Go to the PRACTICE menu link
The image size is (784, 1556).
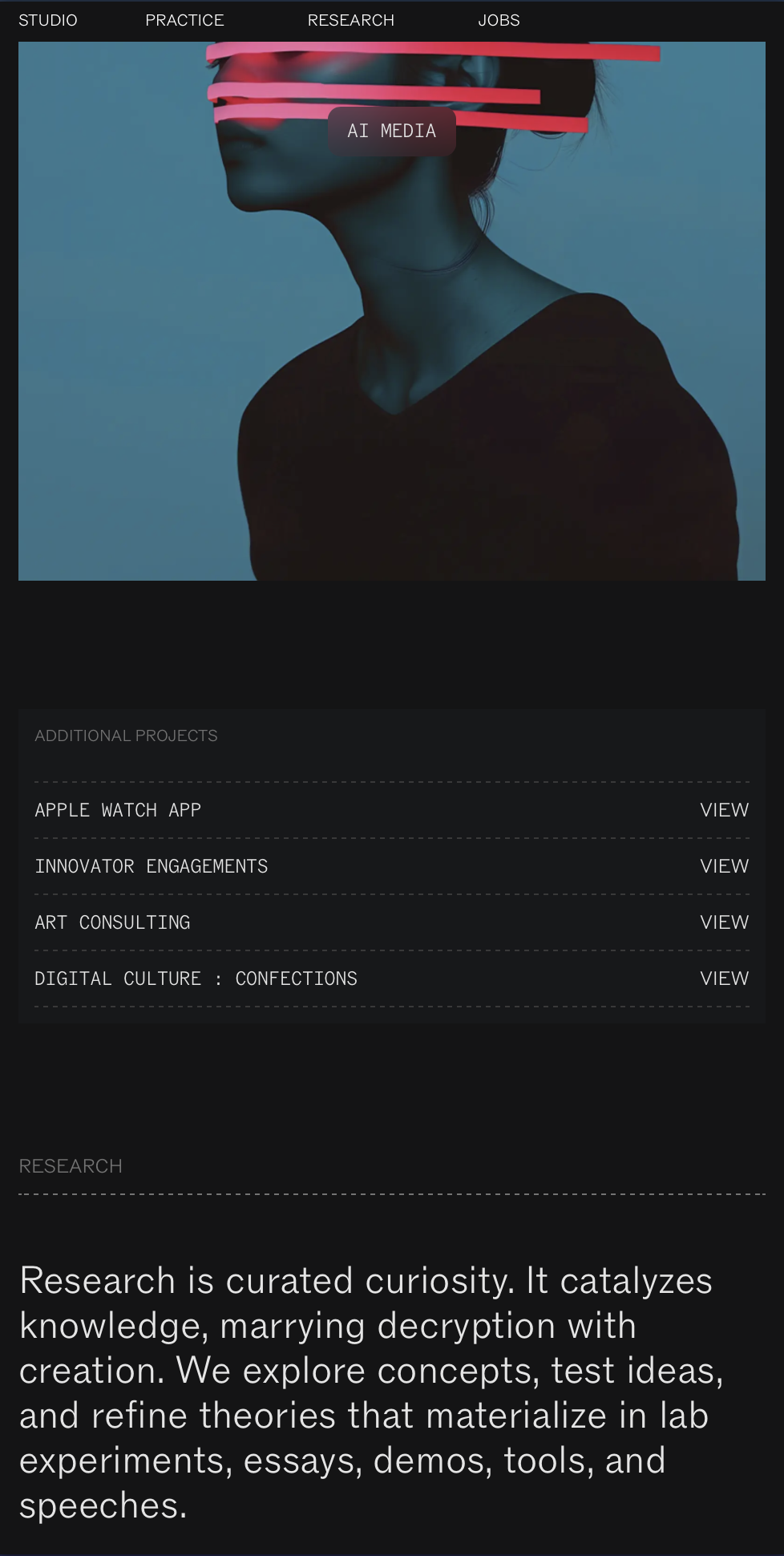(x=184, y=20)
